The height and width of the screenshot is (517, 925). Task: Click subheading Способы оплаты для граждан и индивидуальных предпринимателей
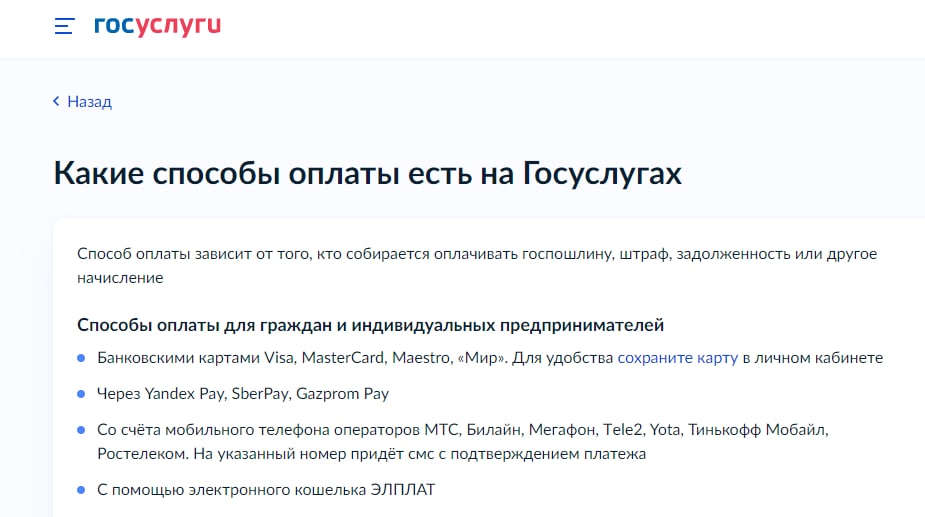point(370,325)
